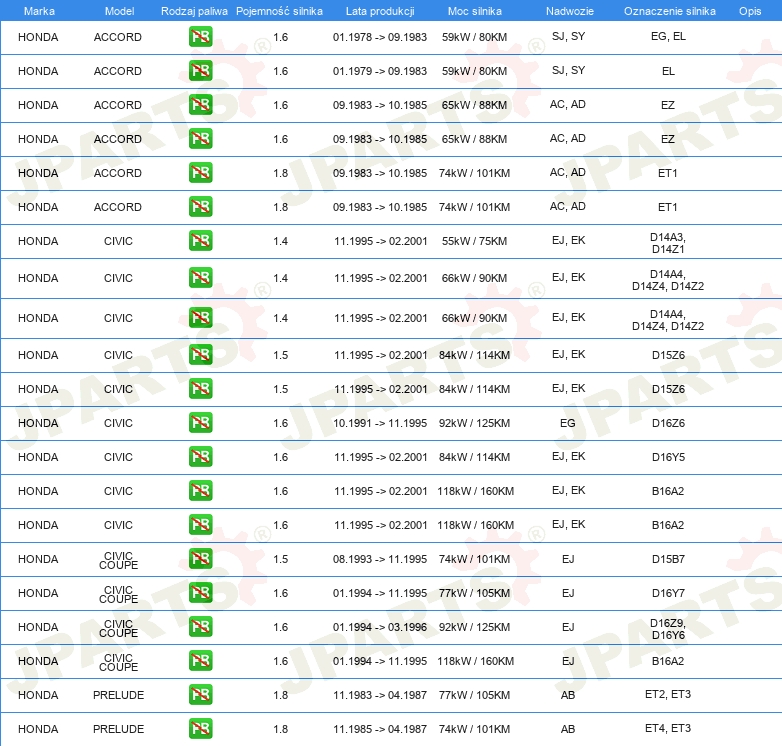The width and height of the screenshot is (782, 746).
Task: Click the fuel icon in the Civic Coupe D16Y7 row
Action: pos(200,593)
